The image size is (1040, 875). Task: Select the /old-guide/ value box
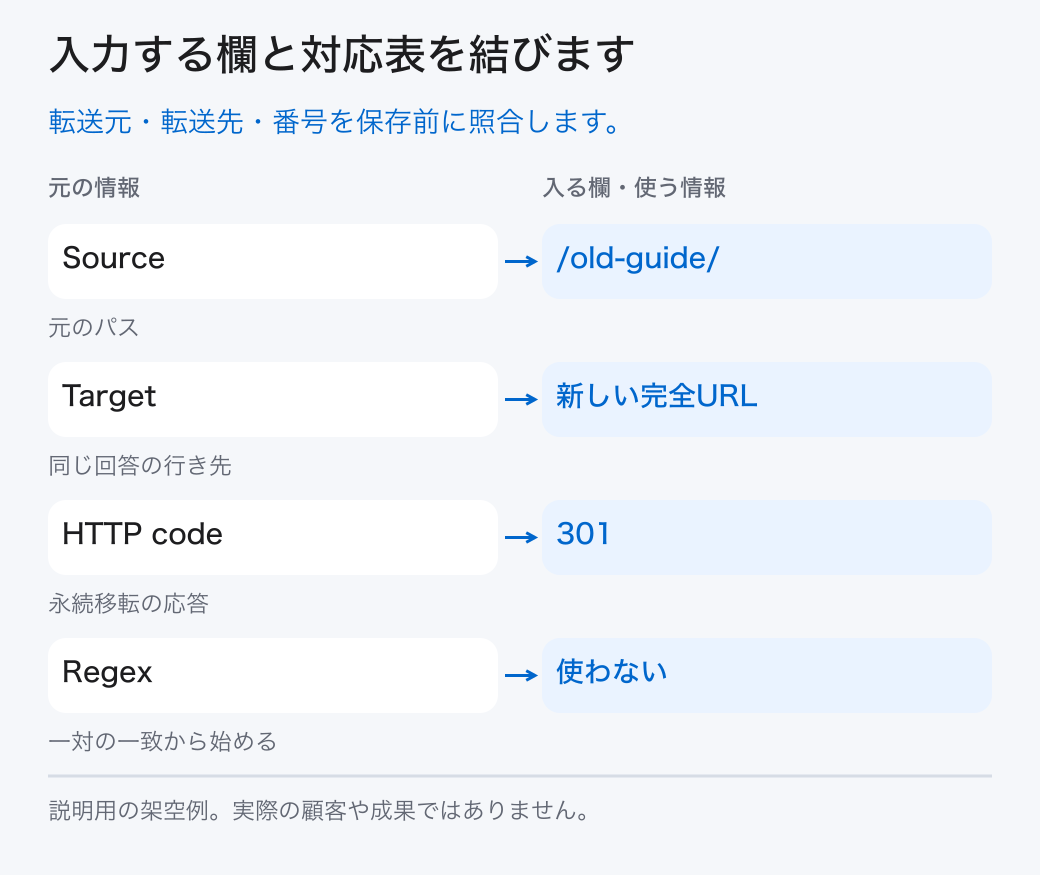tap(767, 261)
